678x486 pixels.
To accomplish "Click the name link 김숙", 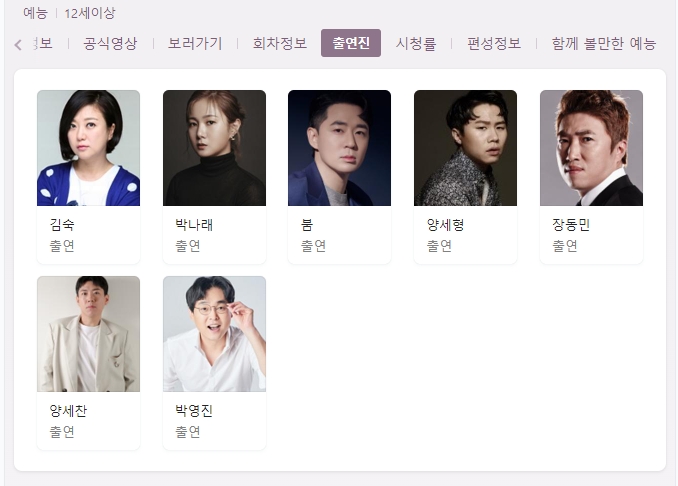I will 62,225.
